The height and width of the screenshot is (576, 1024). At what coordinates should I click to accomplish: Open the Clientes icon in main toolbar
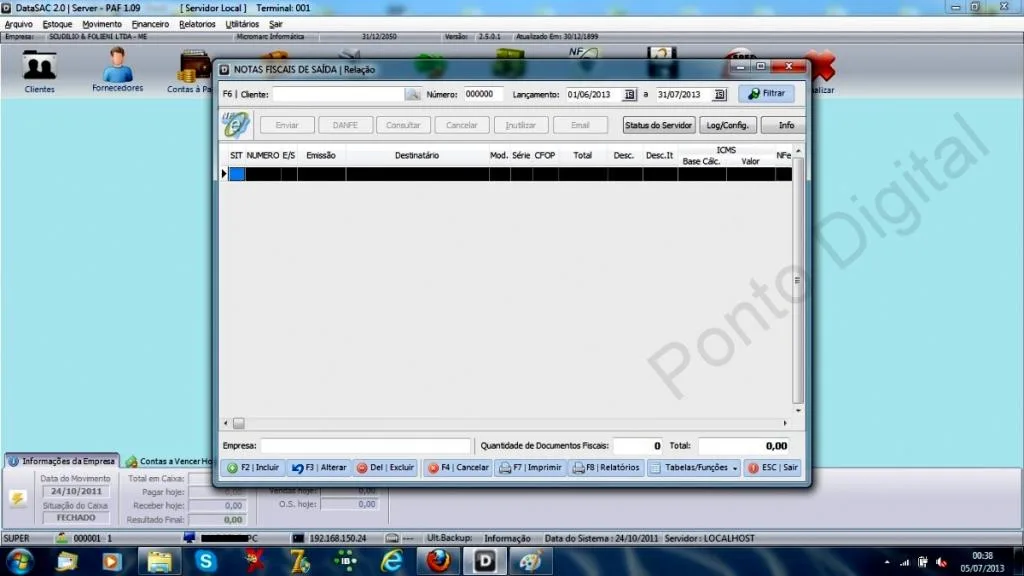(x=39, y=71)
